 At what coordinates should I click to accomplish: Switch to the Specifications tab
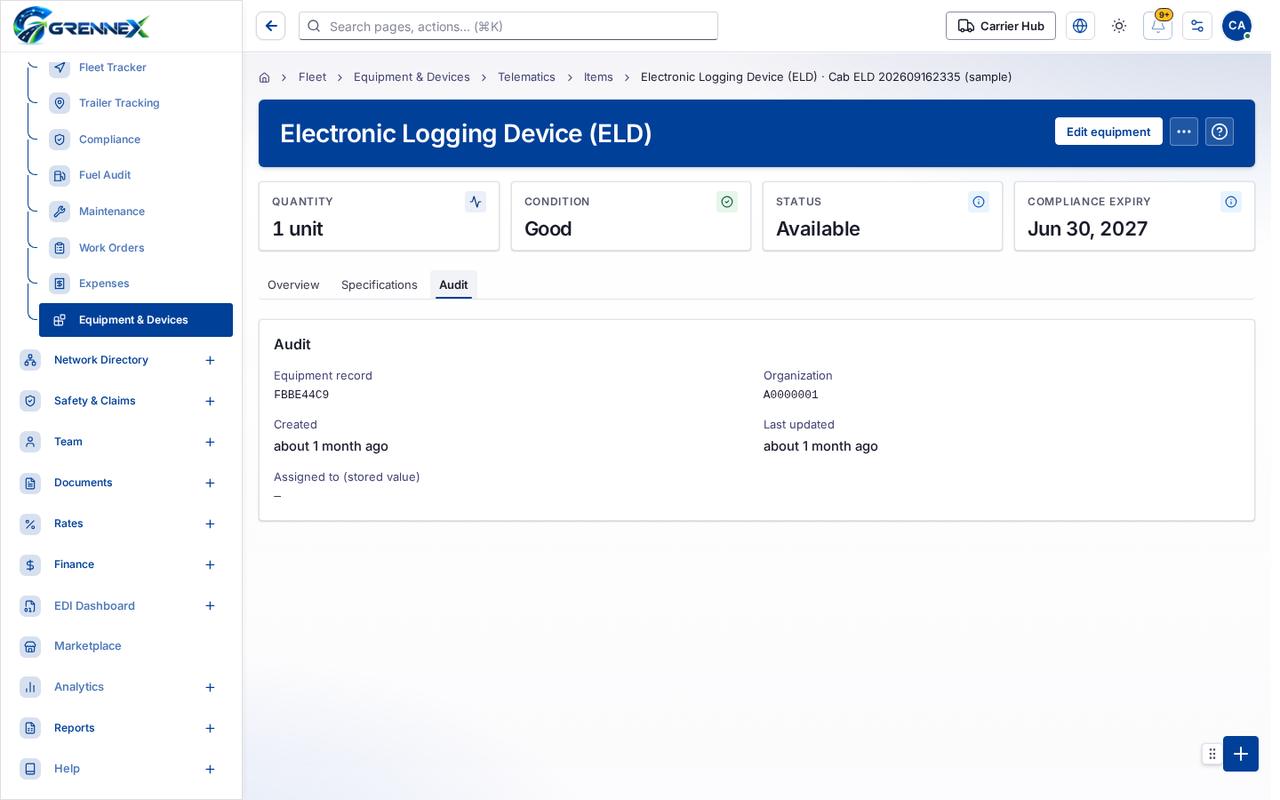(379, 285)
